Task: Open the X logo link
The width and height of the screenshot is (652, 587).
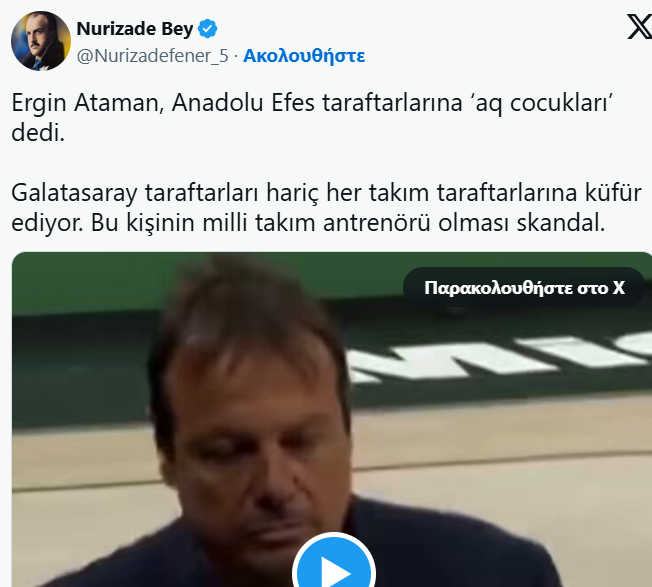Action: pos(640,27)
